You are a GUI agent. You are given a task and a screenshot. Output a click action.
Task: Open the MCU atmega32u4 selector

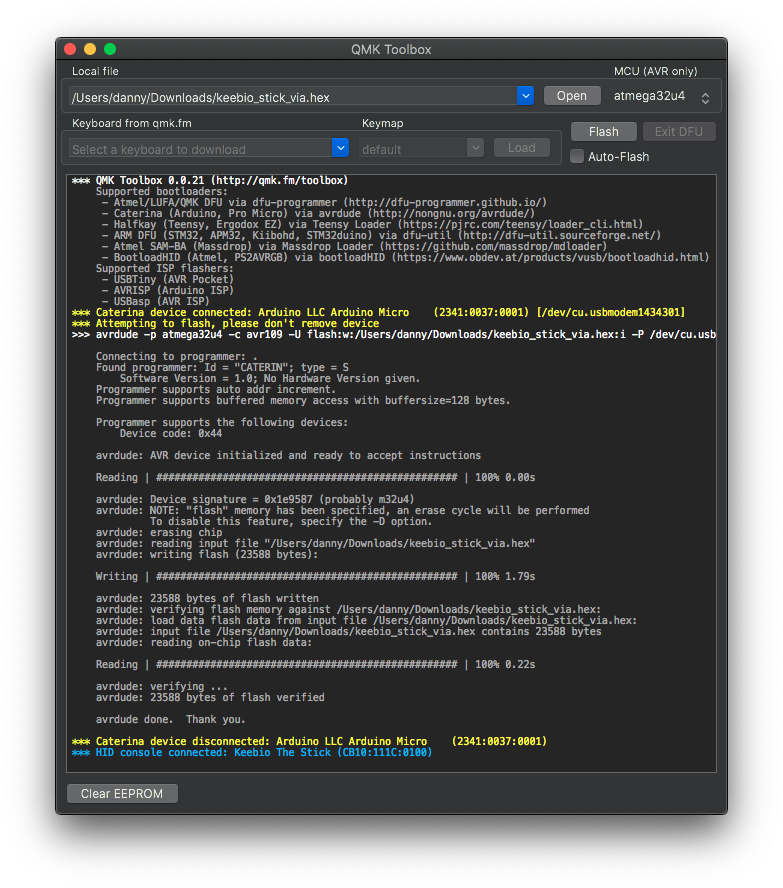point(662,97)
